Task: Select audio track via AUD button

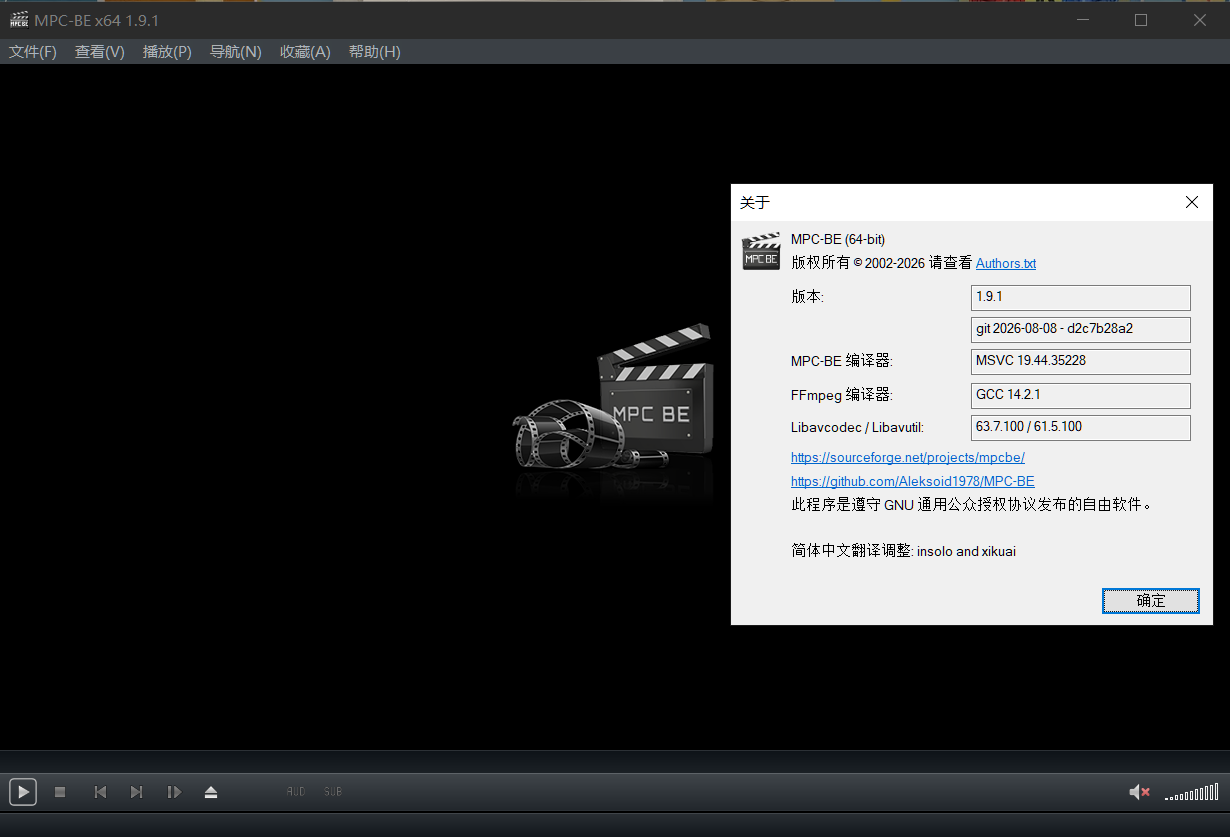Action: click(x=296, y=792)
